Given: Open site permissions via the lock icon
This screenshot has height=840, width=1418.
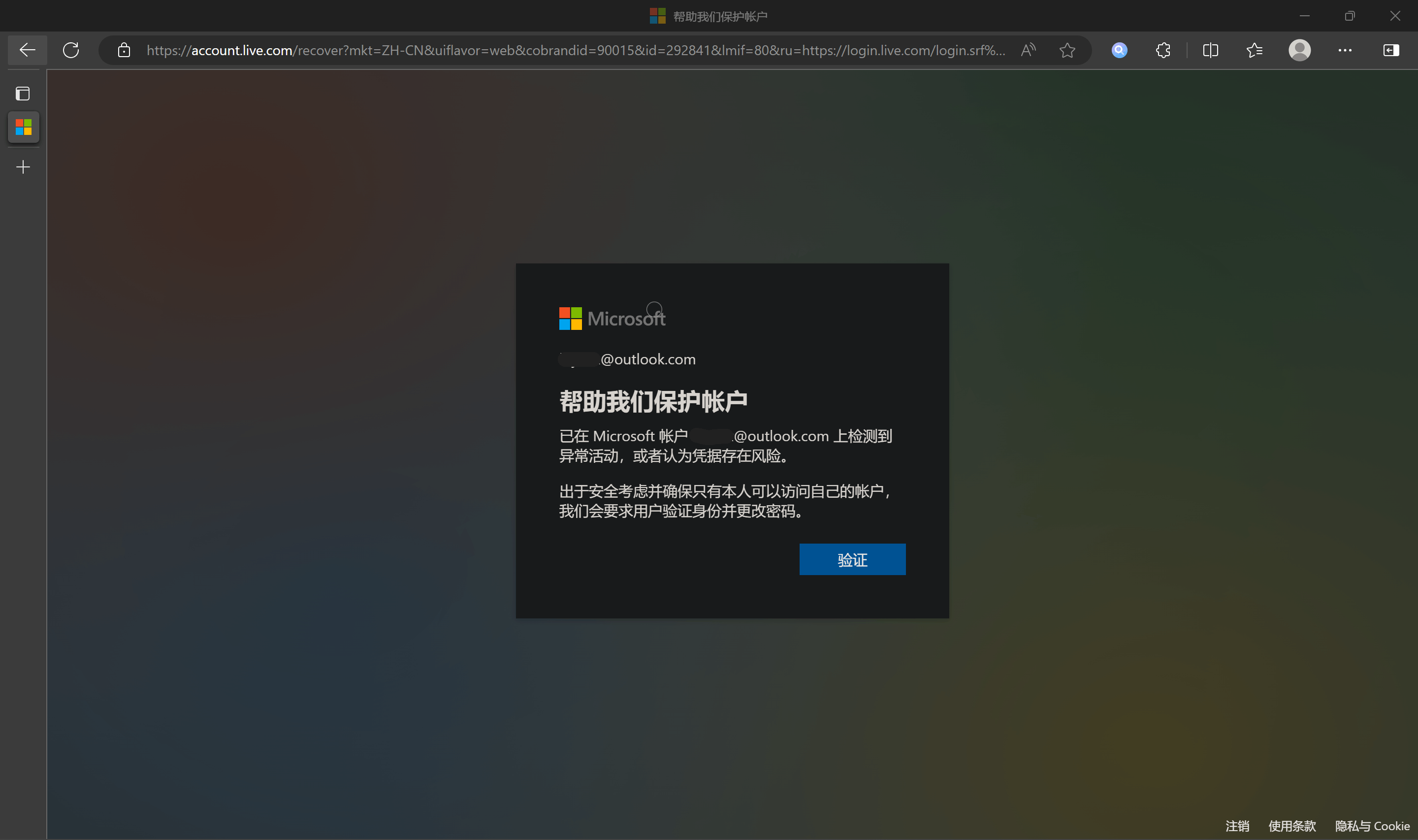Looking at the screenshot, I should 124,50.
